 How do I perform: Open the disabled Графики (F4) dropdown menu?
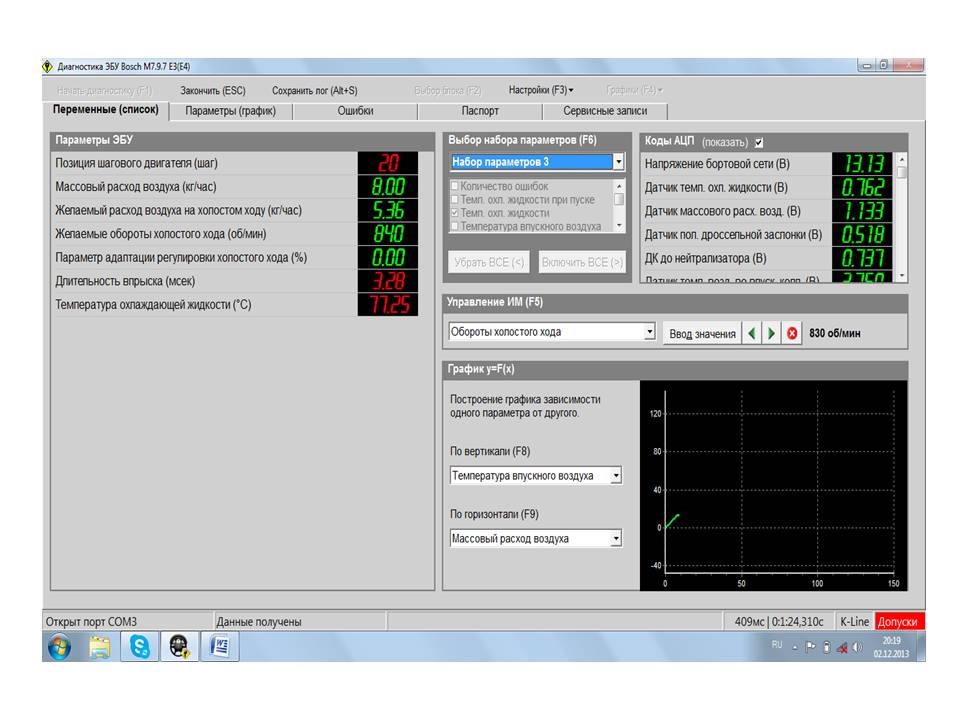coord(634,90)
